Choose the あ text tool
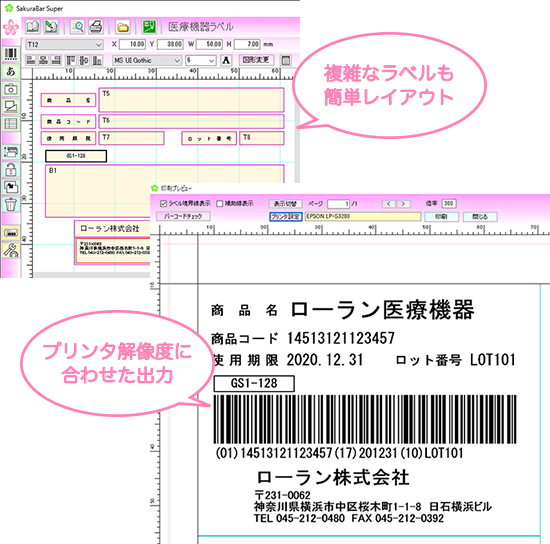Viewport: 550px width, 544px height. click(11, 72)
